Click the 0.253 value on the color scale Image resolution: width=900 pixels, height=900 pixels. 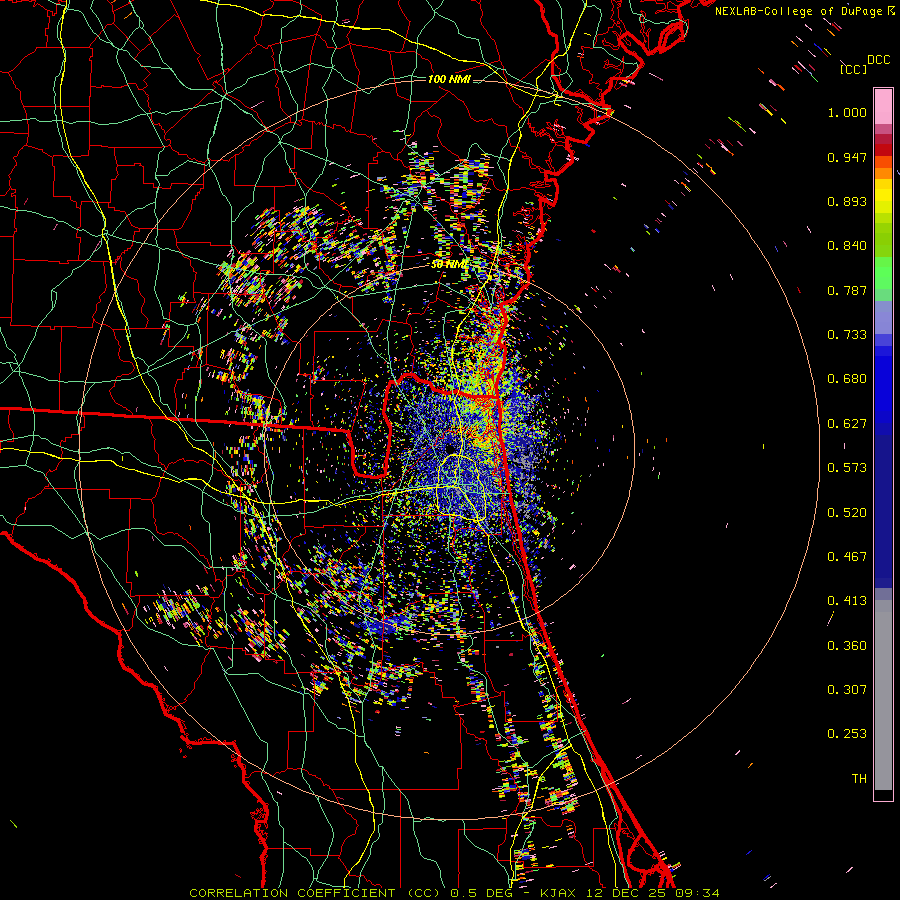coord(847,734)
